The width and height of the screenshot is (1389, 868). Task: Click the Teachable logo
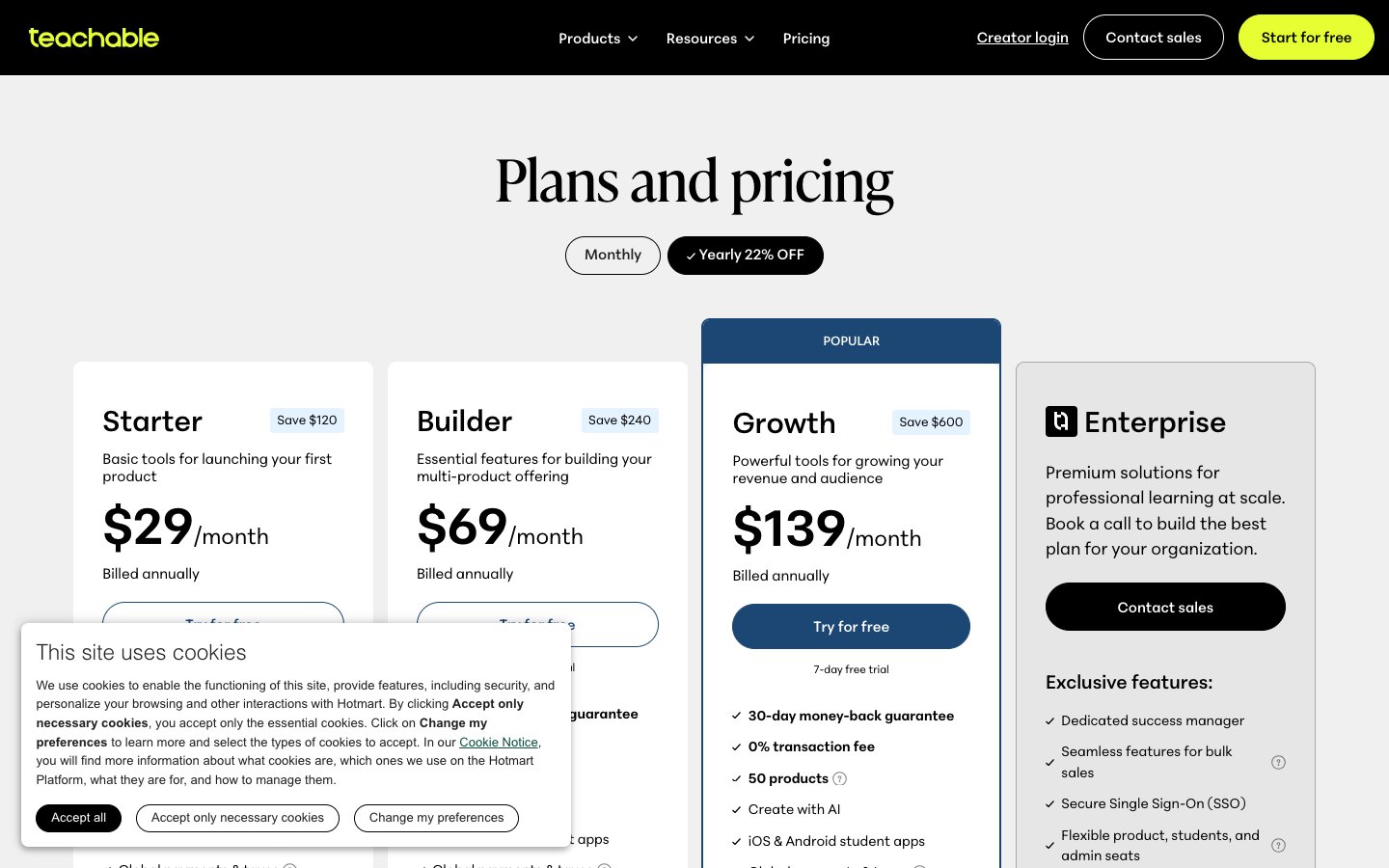94,38
